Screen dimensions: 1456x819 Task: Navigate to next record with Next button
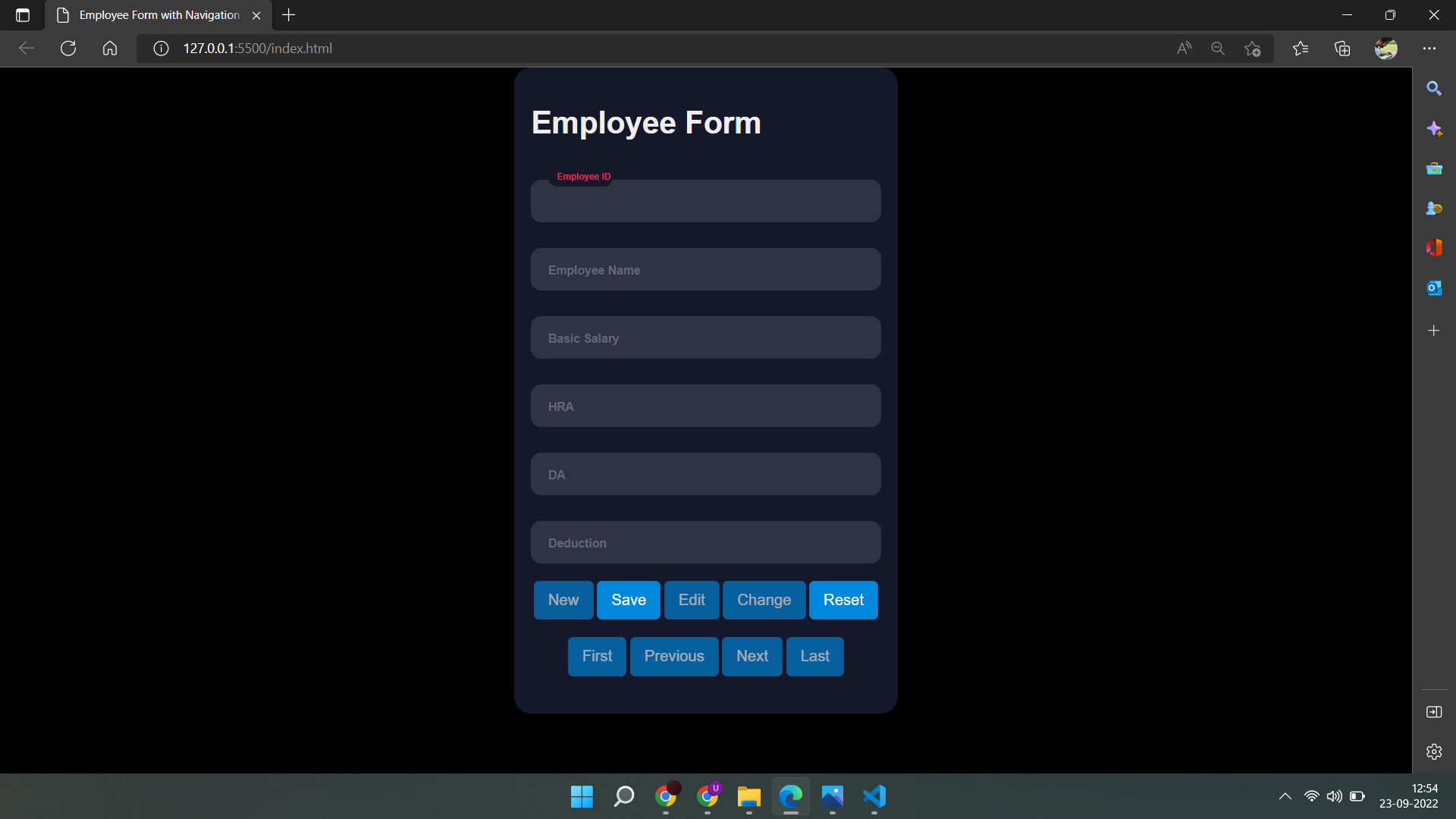click(752, 656)
